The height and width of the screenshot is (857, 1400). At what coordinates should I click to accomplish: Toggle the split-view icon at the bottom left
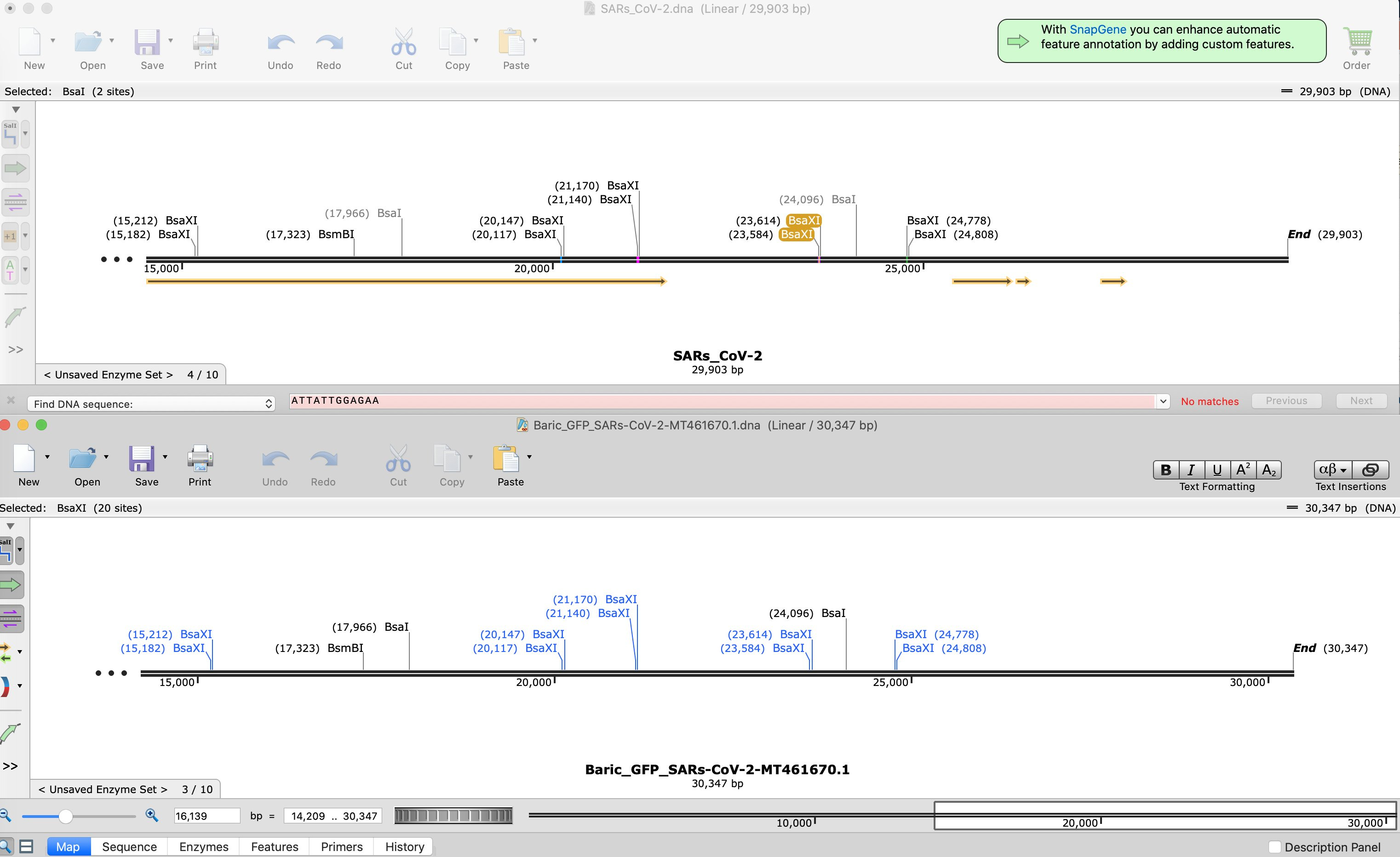pos(26,846)
